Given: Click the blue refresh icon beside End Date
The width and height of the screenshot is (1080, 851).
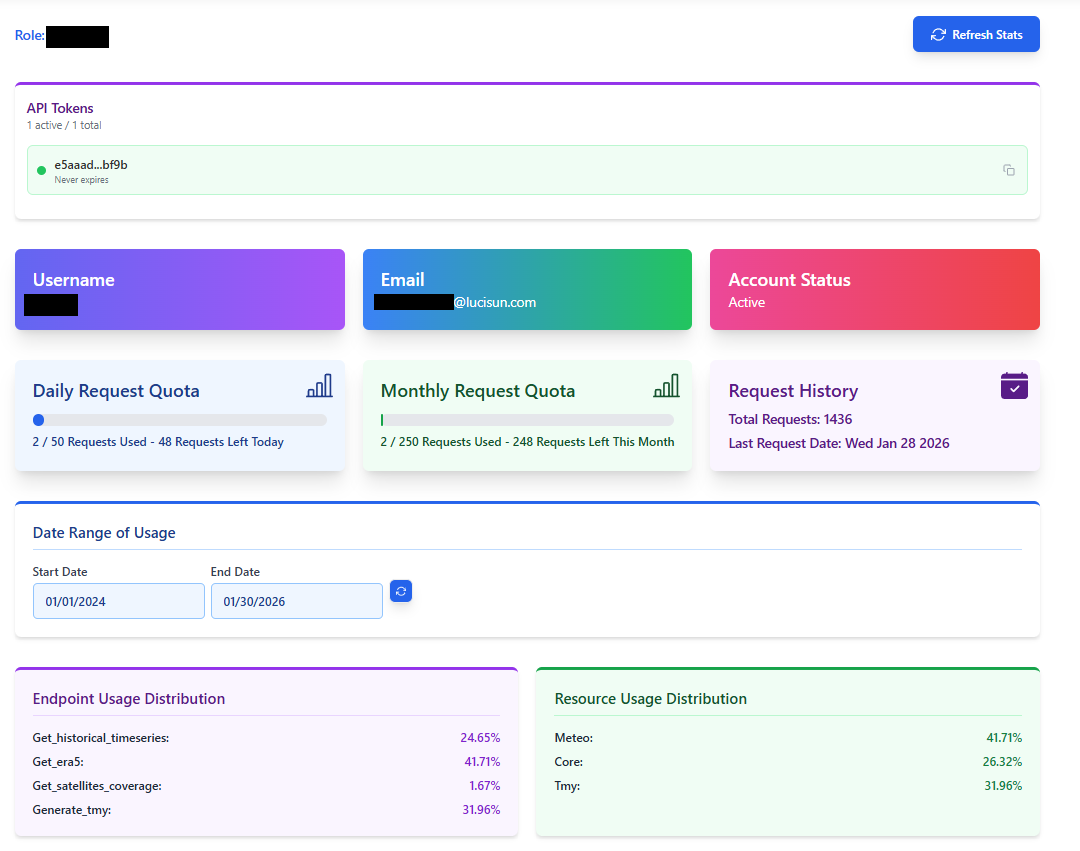Looking at the screenshot, I should [401, 591].
